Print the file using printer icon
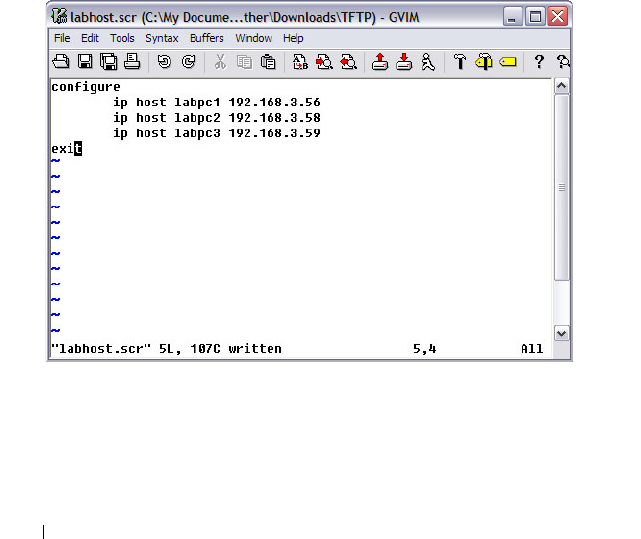The height and width of the screenshot is (539, 641). click(132, 62)
